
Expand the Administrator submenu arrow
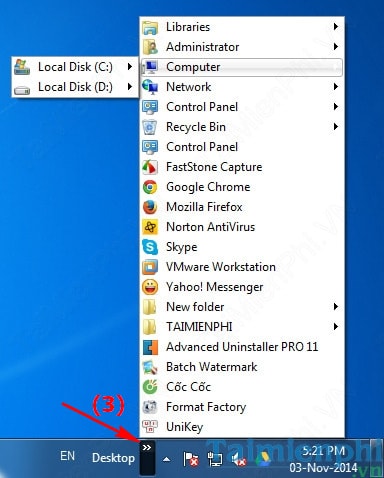(336, 47)
